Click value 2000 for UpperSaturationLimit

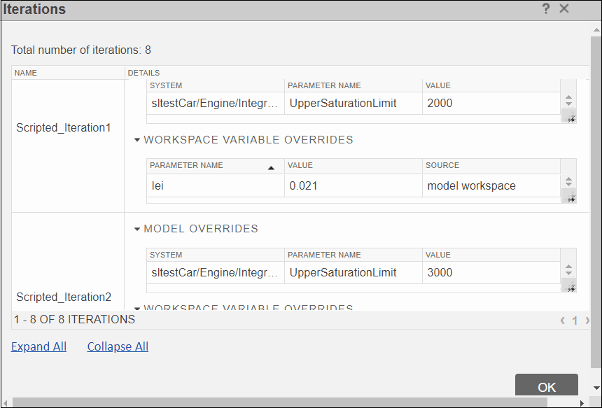pyautogui.click(x=491, y=103)
